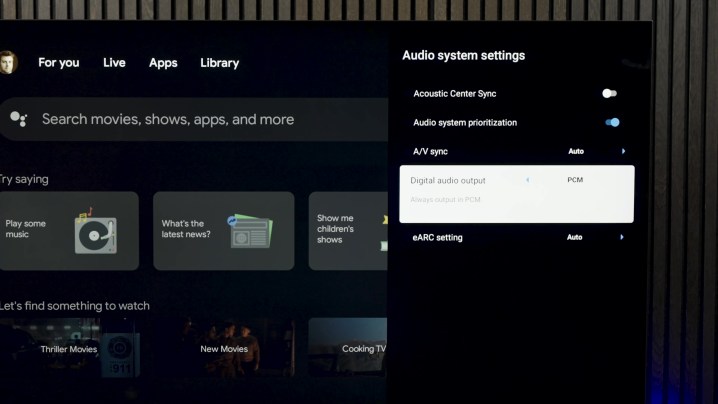Open the New Movies thumbnail
The image size is (718, 404).
tap(224, 349)
